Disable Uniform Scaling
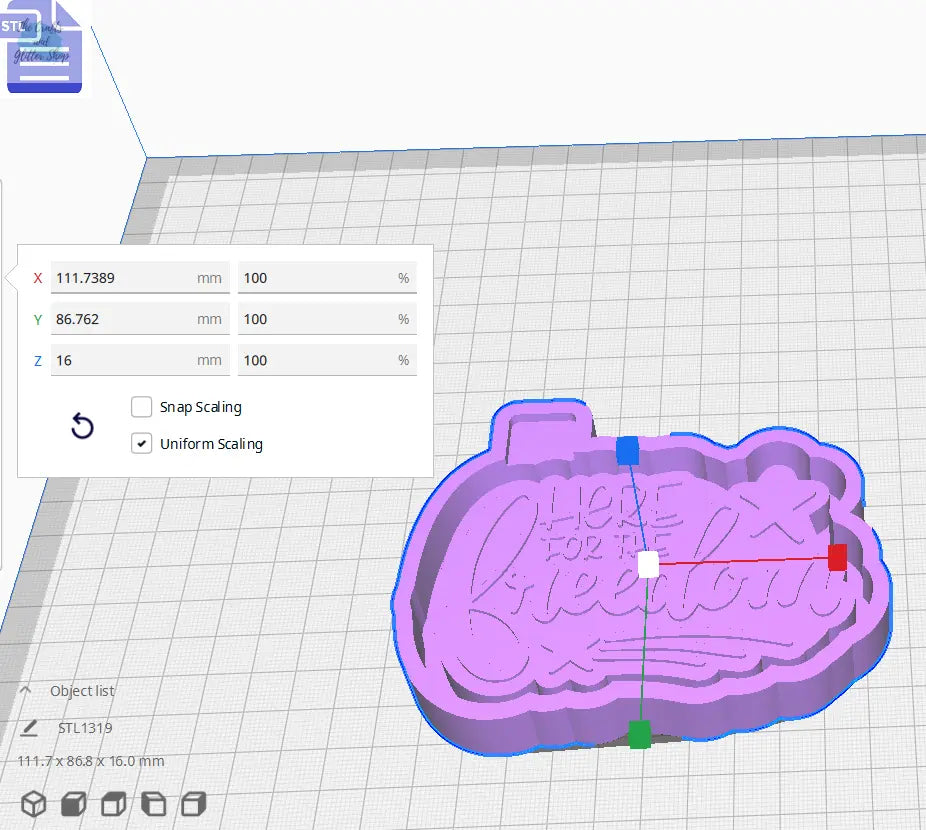Screen dimensions: 926x830 pos(141,444)
